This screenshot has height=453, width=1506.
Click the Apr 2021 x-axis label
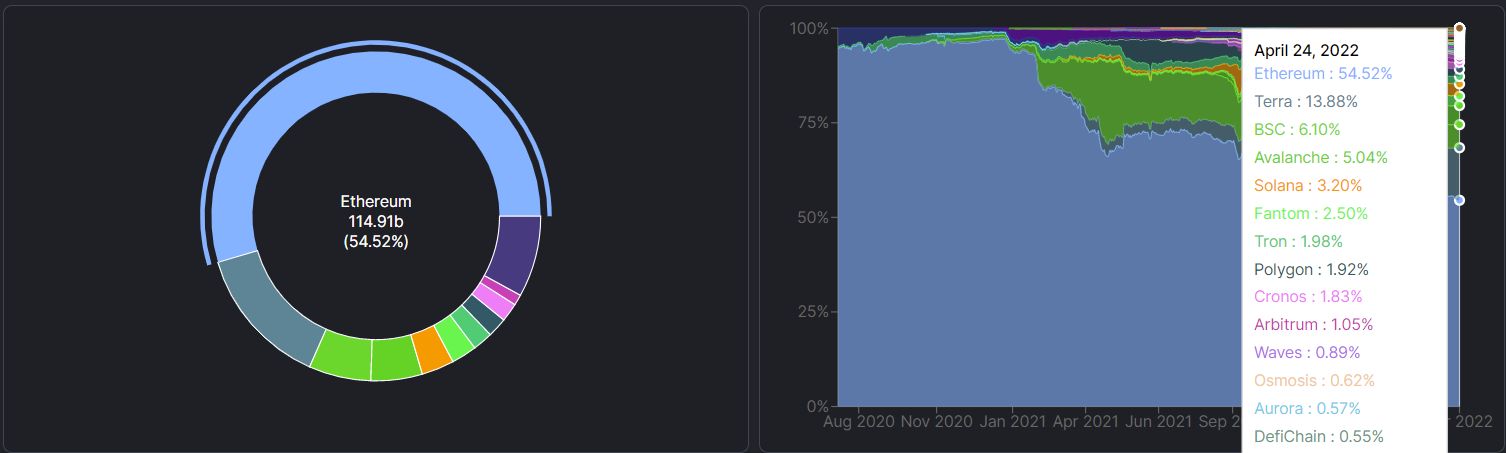(x=1086, y=422)
